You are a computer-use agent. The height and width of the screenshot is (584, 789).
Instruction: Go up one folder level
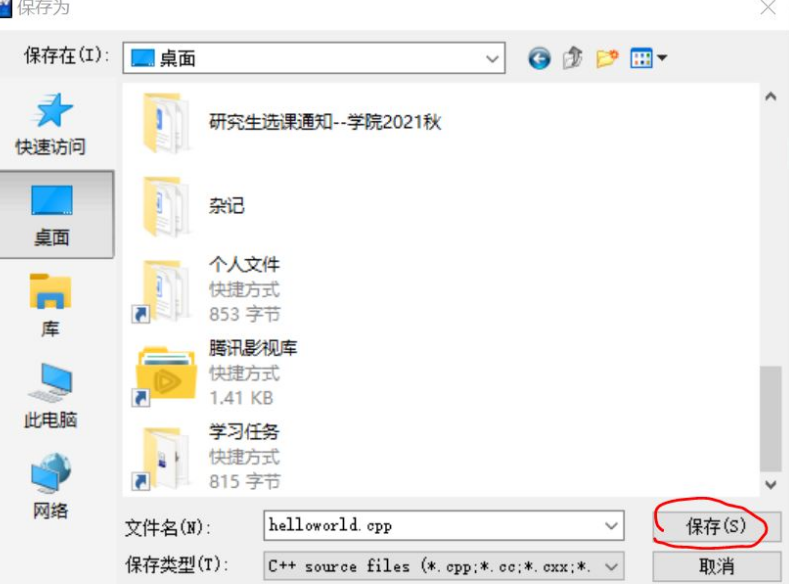pyautogui.click(x=573, y=58)
